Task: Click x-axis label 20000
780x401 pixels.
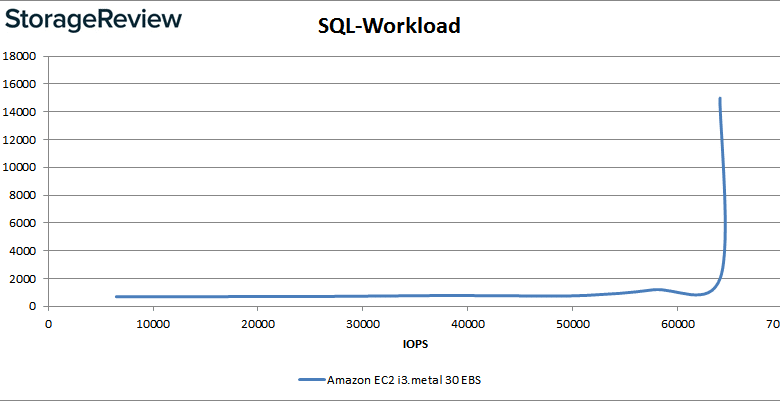Action: 258,324
